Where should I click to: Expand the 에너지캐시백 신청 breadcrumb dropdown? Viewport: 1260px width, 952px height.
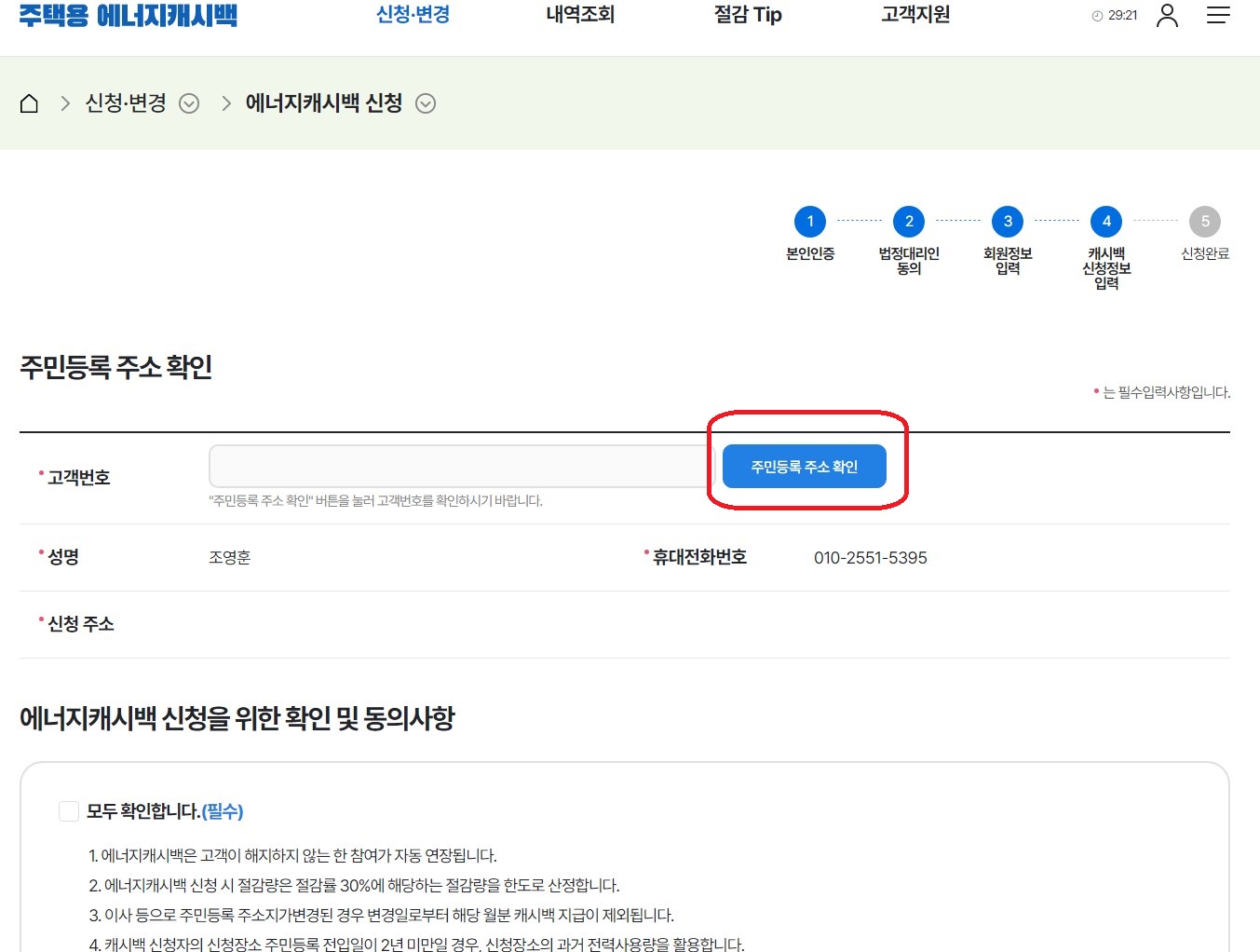(427, 103)
